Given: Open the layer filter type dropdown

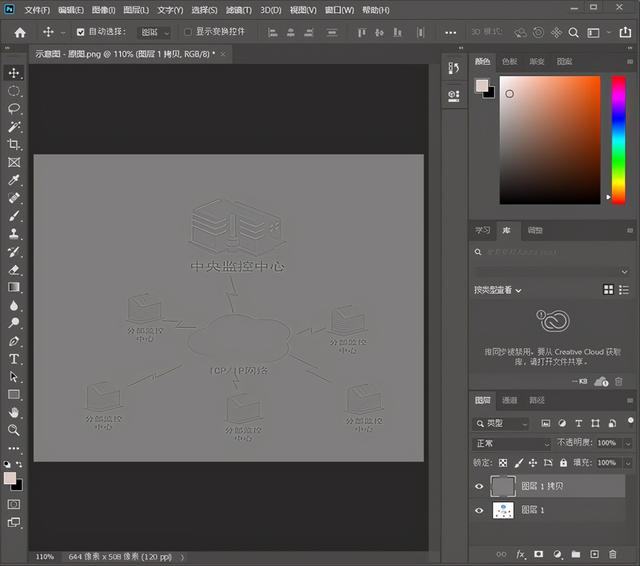Looking at the screenshot, I should pos(501,424).
